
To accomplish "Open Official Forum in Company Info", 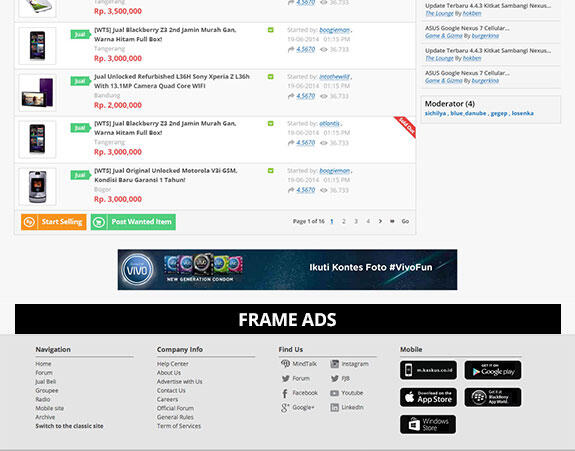I will (x=175, y=408).
